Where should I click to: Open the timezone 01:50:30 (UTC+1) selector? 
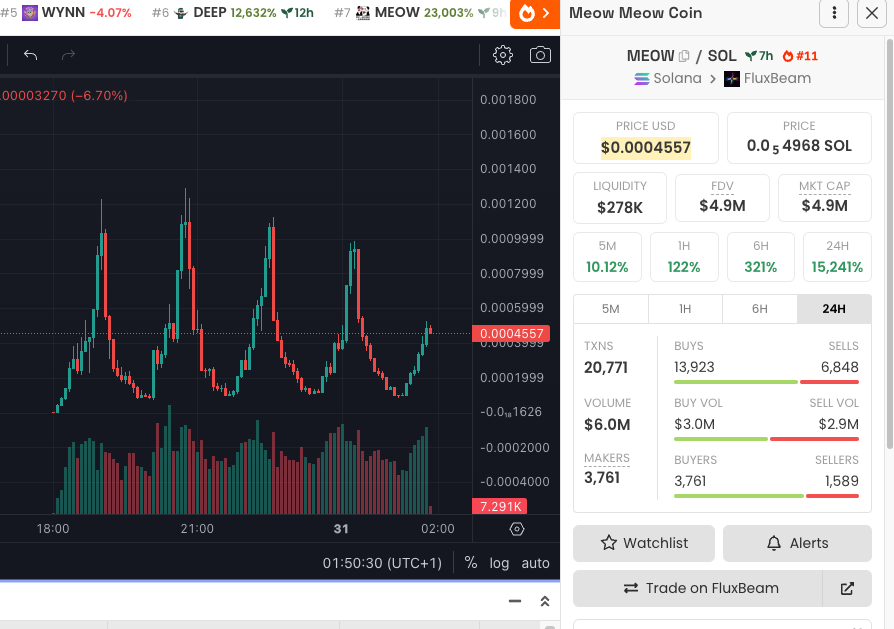pos(382,563)
